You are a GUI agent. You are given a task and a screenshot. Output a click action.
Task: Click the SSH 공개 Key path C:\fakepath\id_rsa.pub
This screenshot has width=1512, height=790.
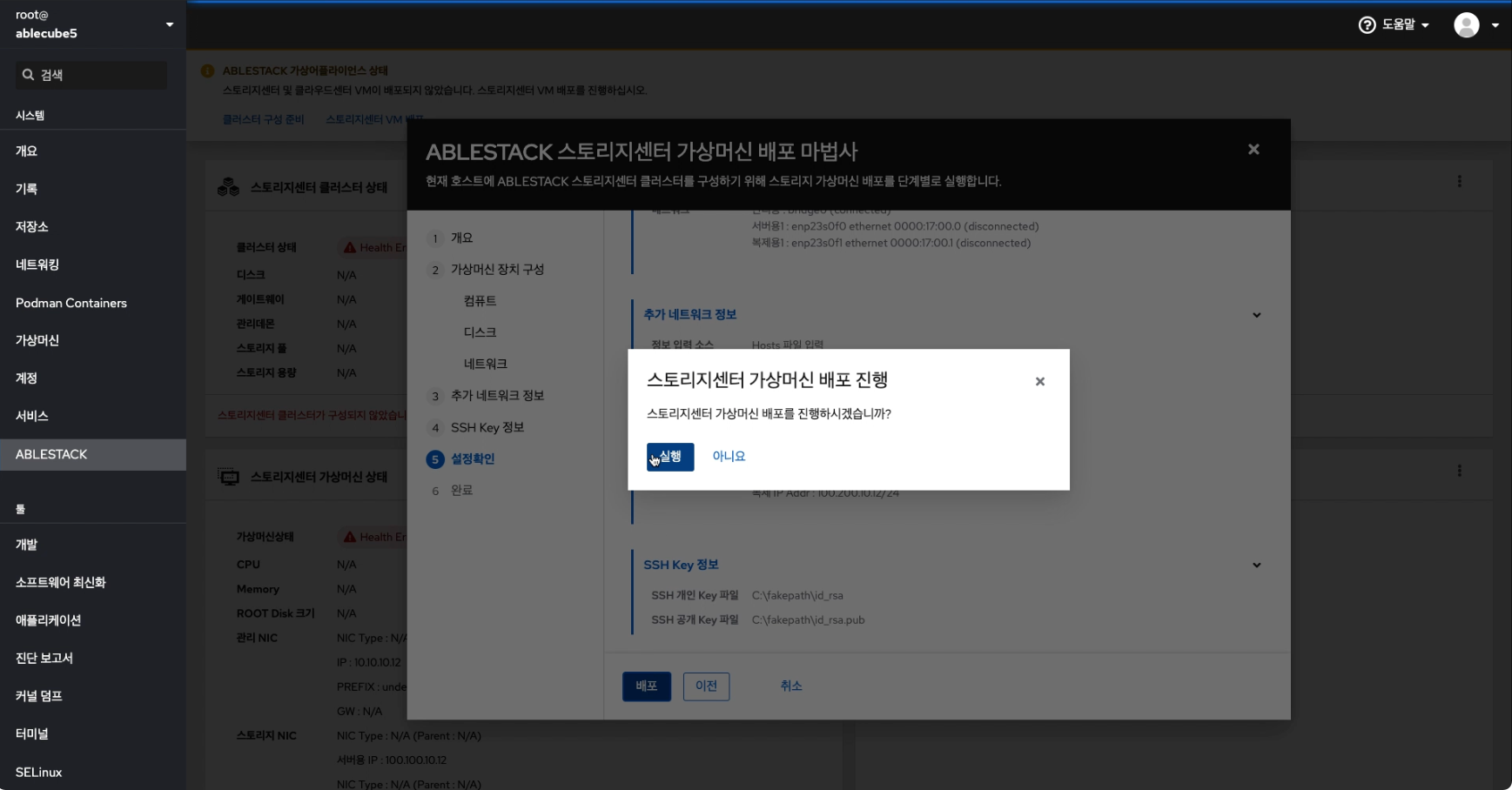click(808, 620)
